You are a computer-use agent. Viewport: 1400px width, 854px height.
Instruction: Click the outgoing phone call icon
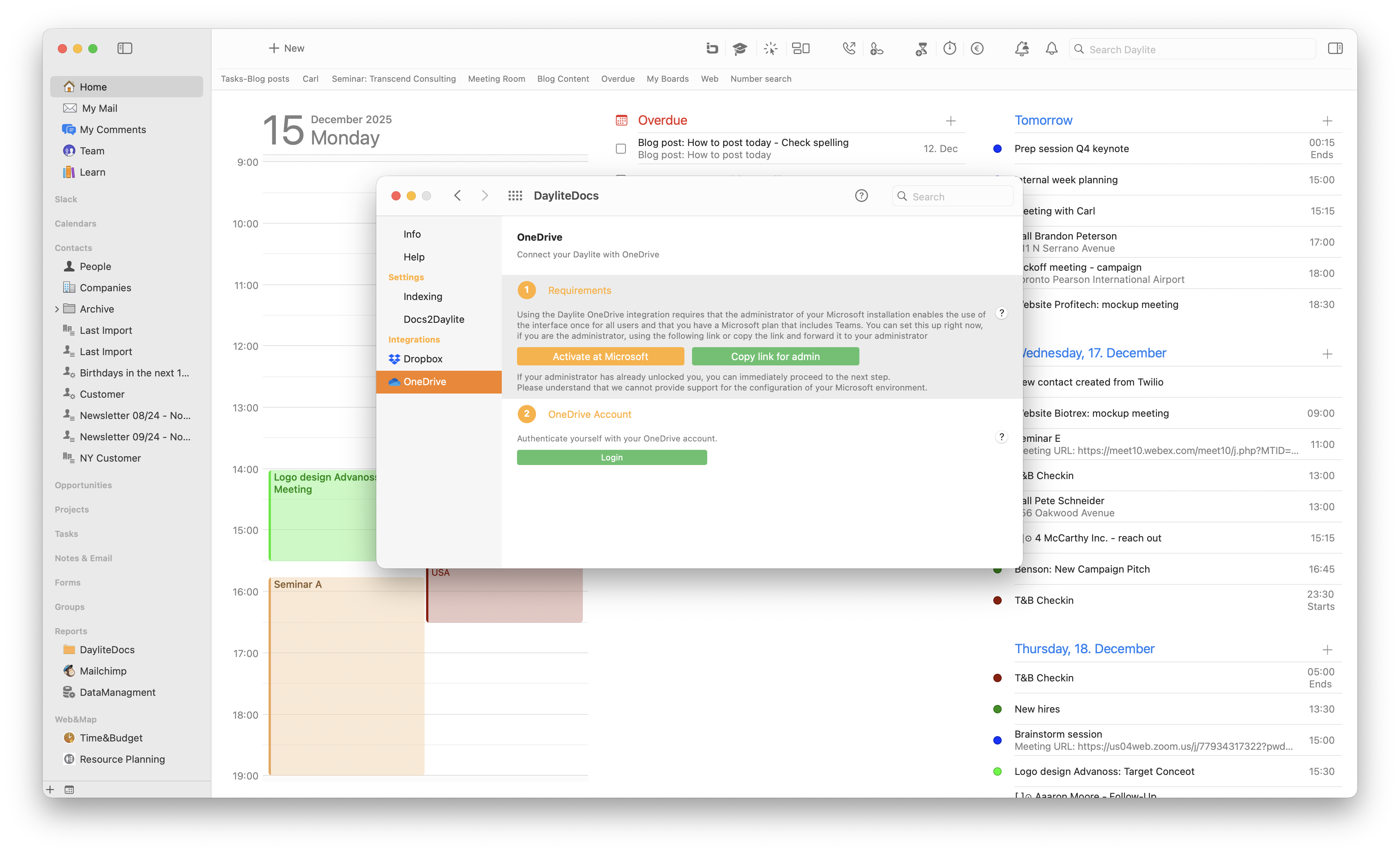849,49
